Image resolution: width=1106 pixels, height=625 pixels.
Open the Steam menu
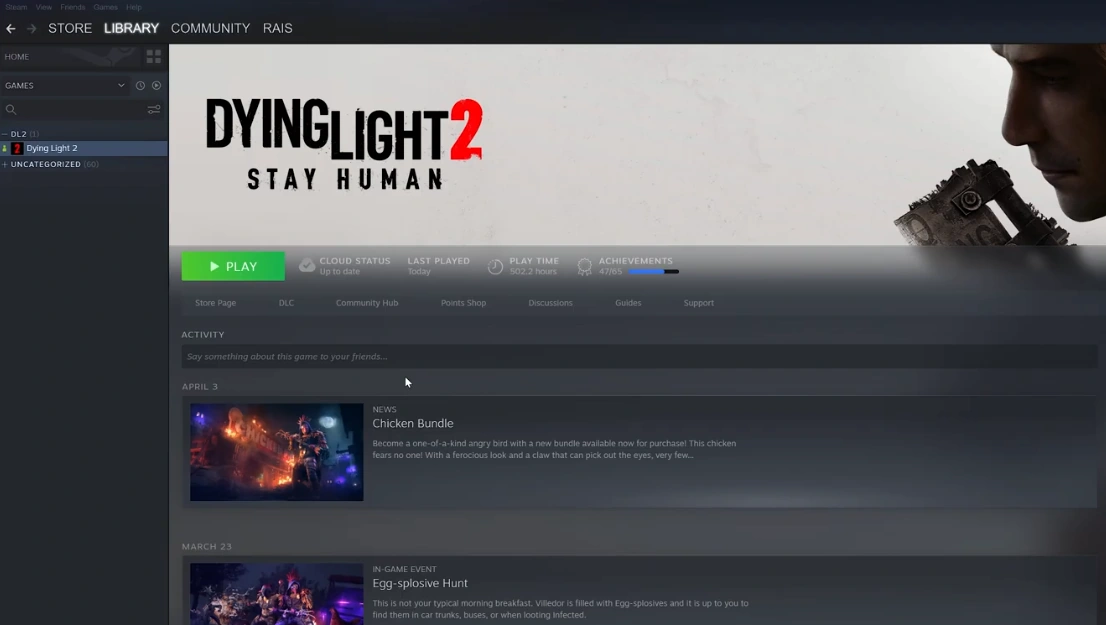16,7
